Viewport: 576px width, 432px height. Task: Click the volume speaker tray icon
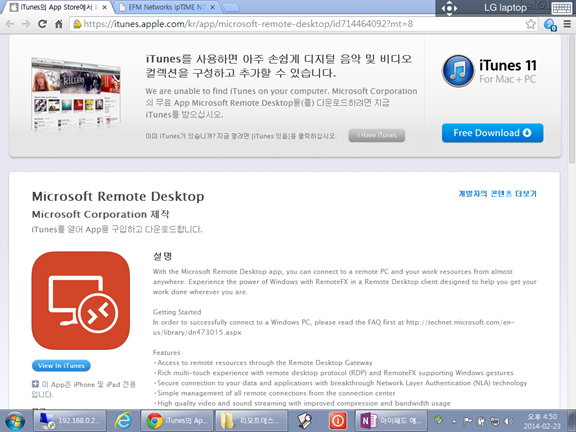[x=509, y=421]
